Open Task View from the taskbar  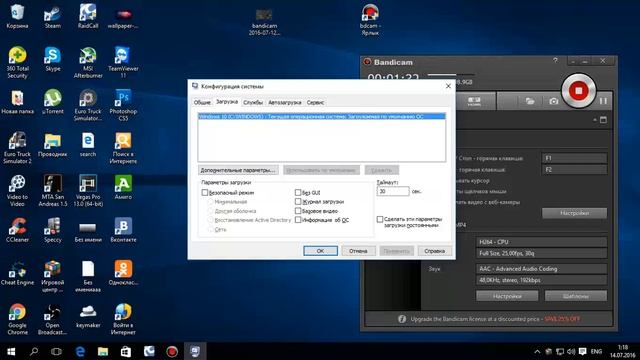pyautogui.click(x=56, y=351)
